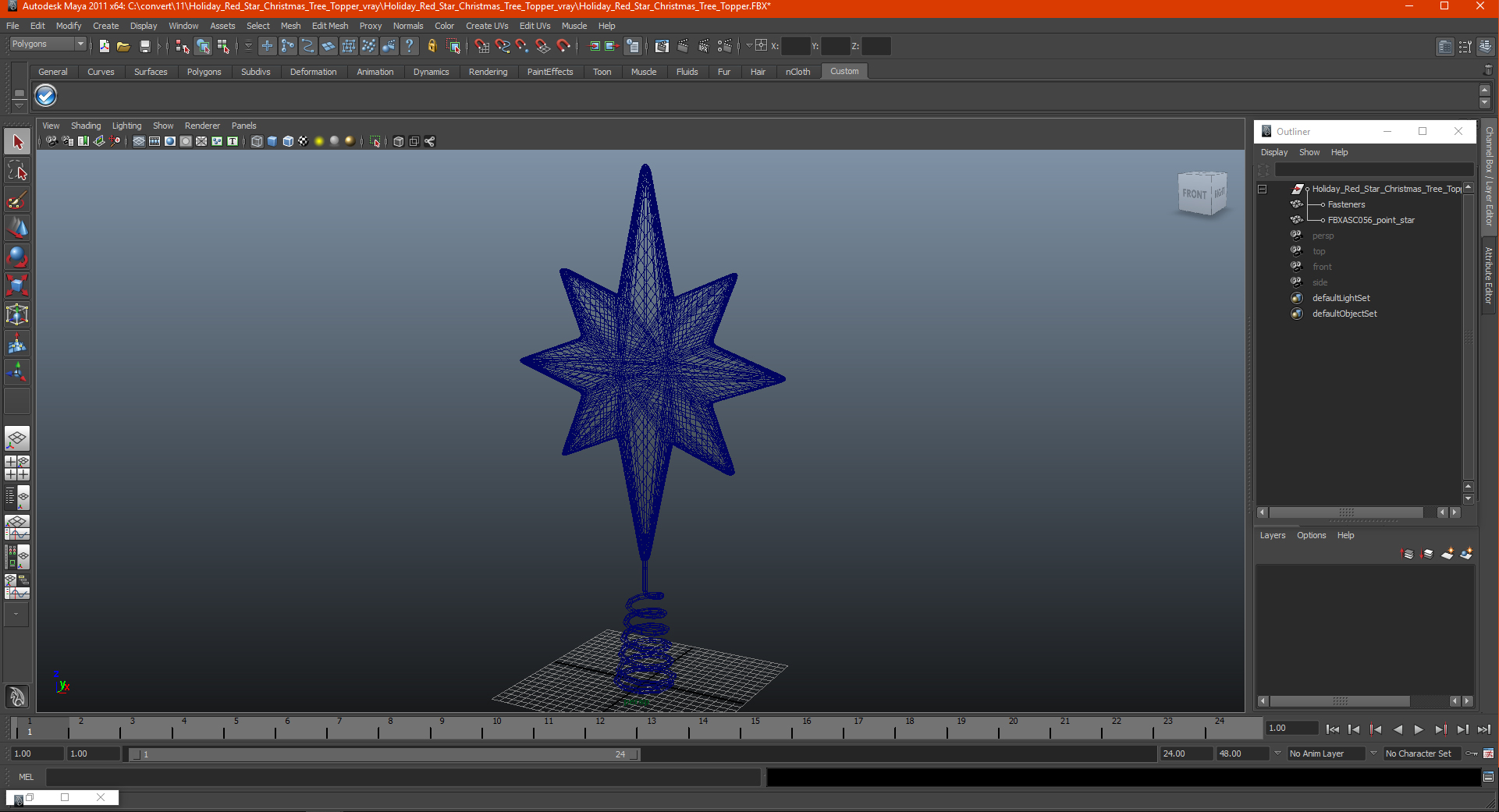
Task: Open the input field mode dropdown arrow
Action: click(x=749, y=46)
